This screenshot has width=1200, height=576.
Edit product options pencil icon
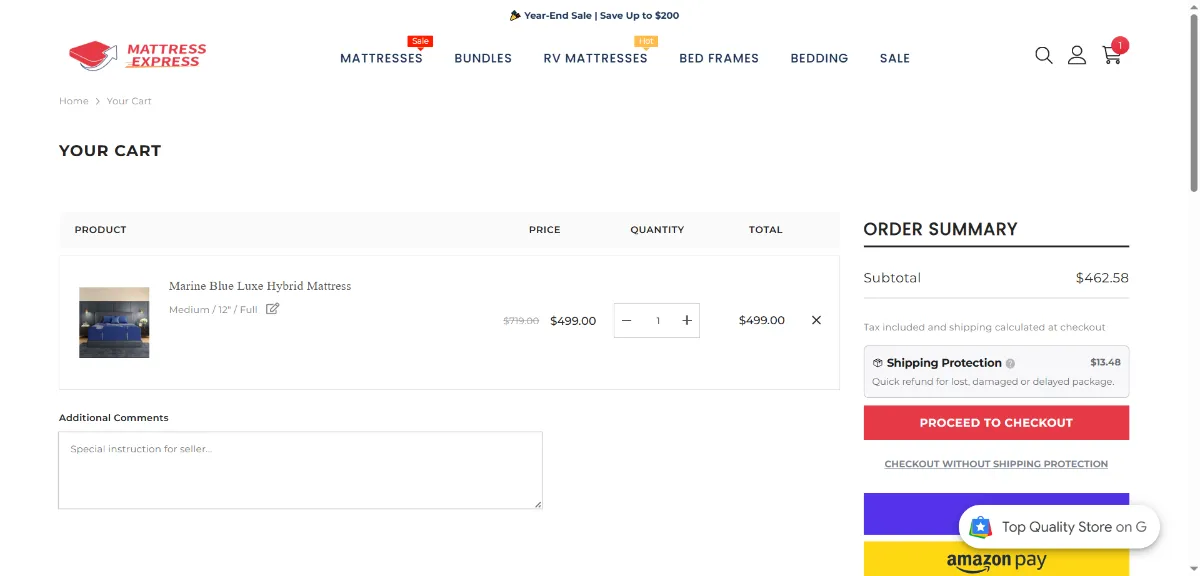[x=272, y=309]
